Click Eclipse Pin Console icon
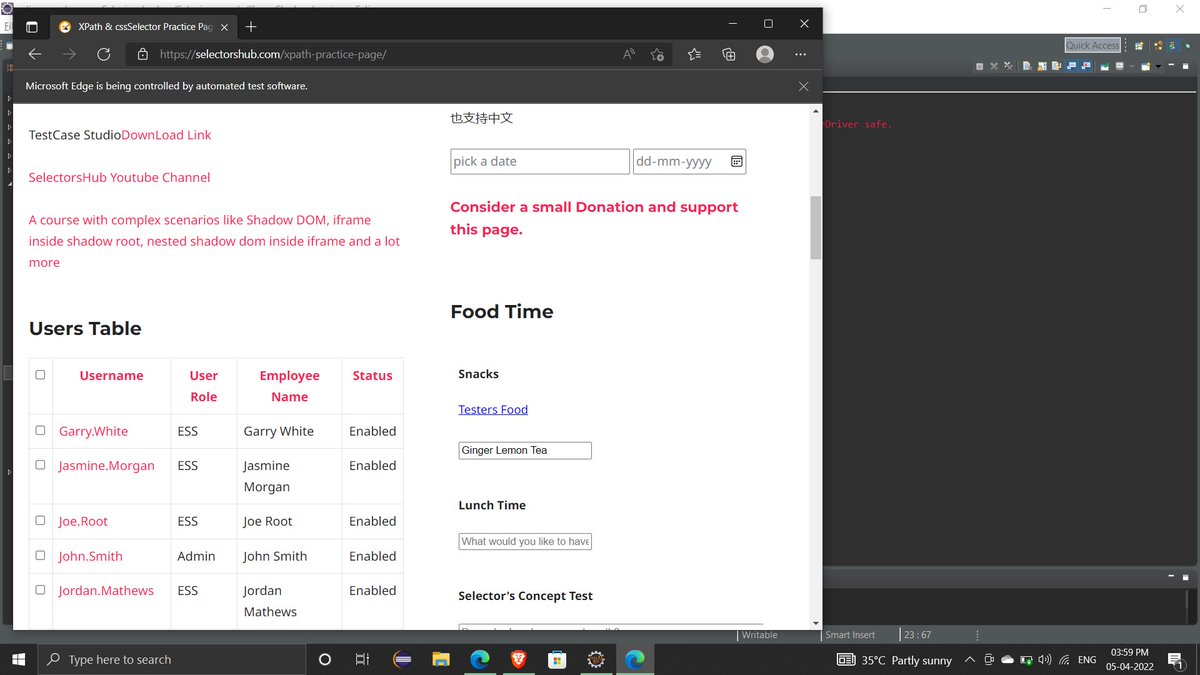The width and height of the screenshot is (1200, 675). click(x=1105, y=66)
